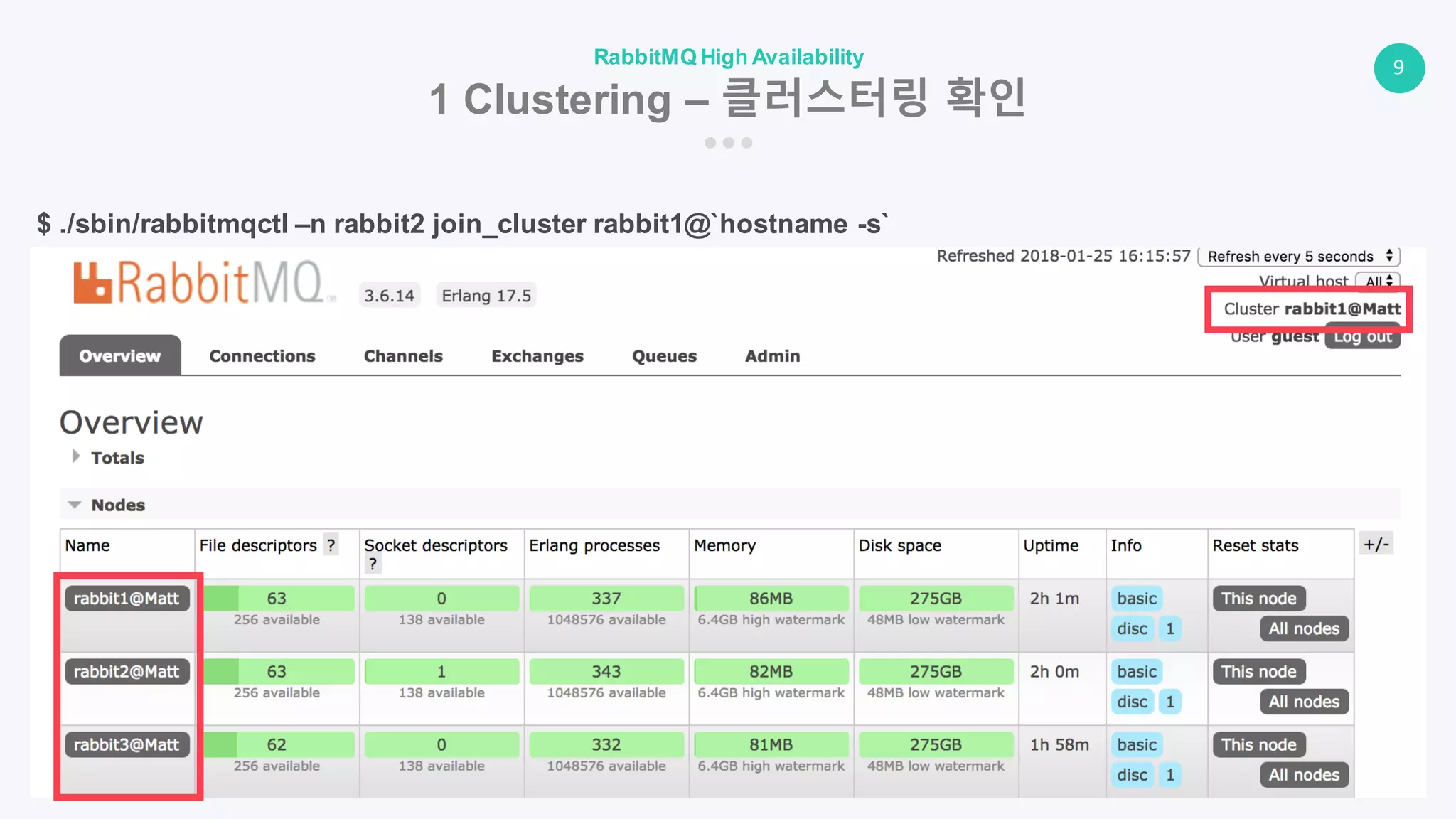Click the User guest label

tap(1275, 337)
